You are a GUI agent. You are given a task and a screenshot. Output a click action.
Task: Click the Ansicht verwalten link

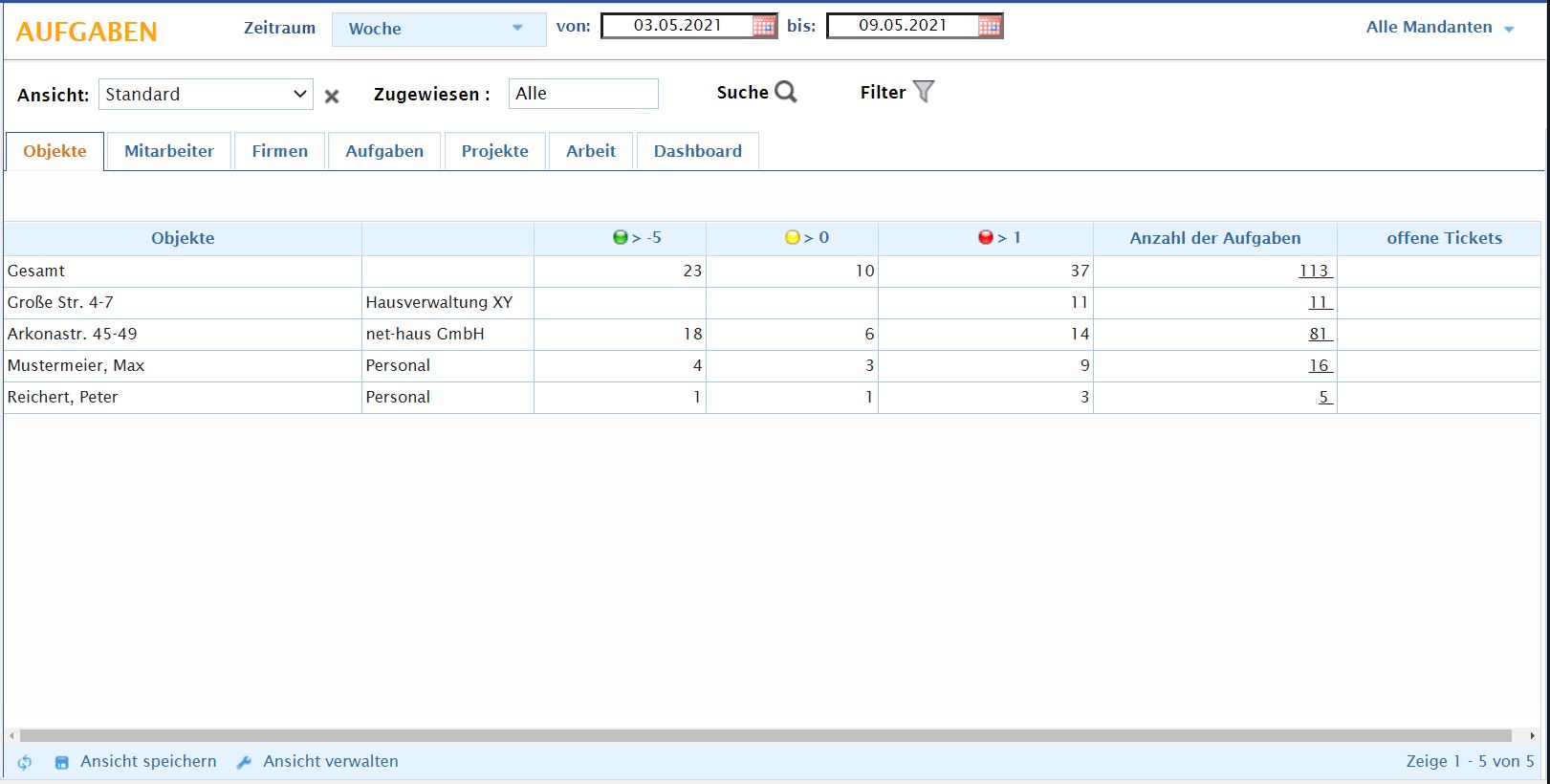[331, 762]
